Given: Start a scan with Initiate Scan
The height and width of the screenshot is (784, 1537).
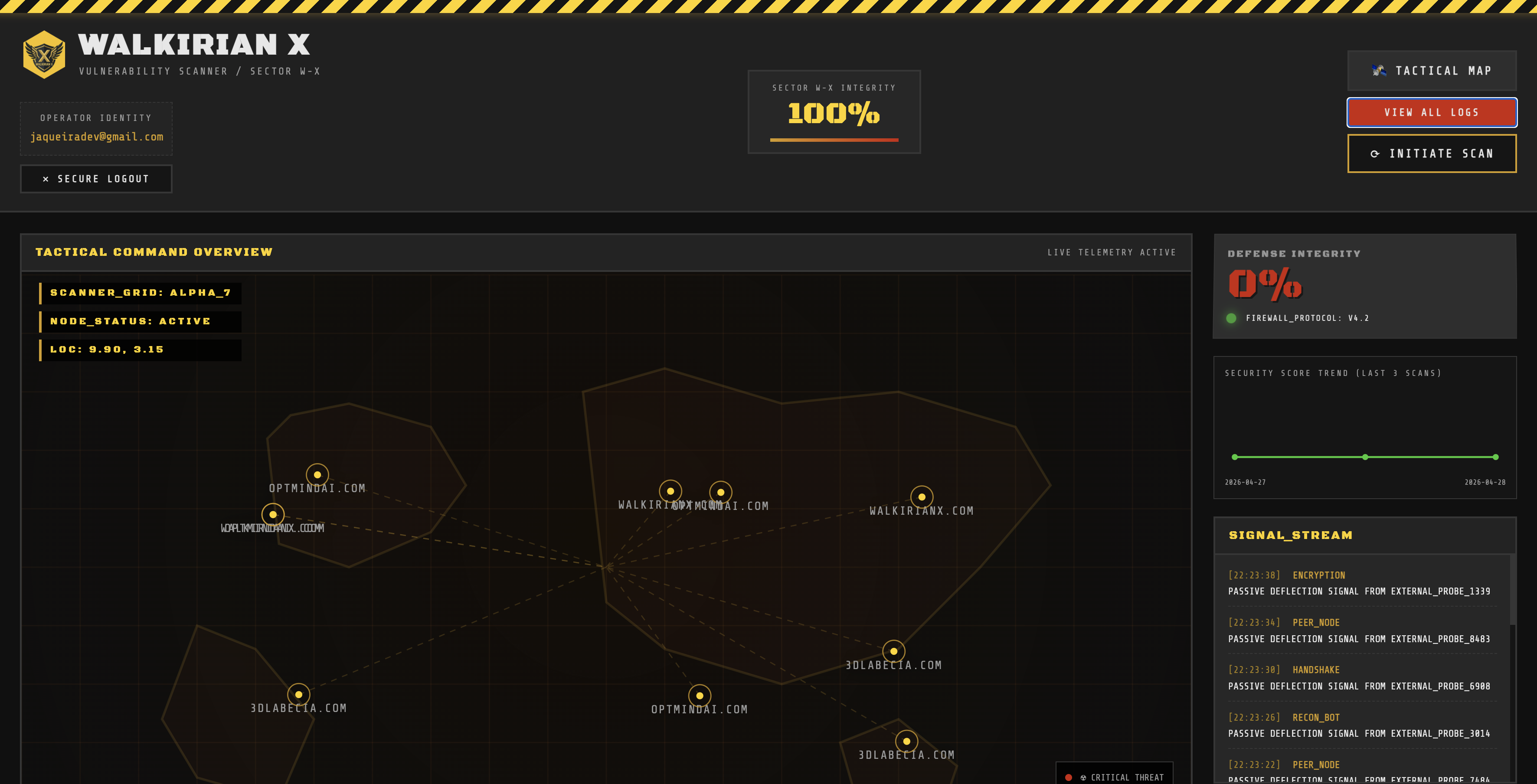Looking at the screenshot, I should 1431,154.
